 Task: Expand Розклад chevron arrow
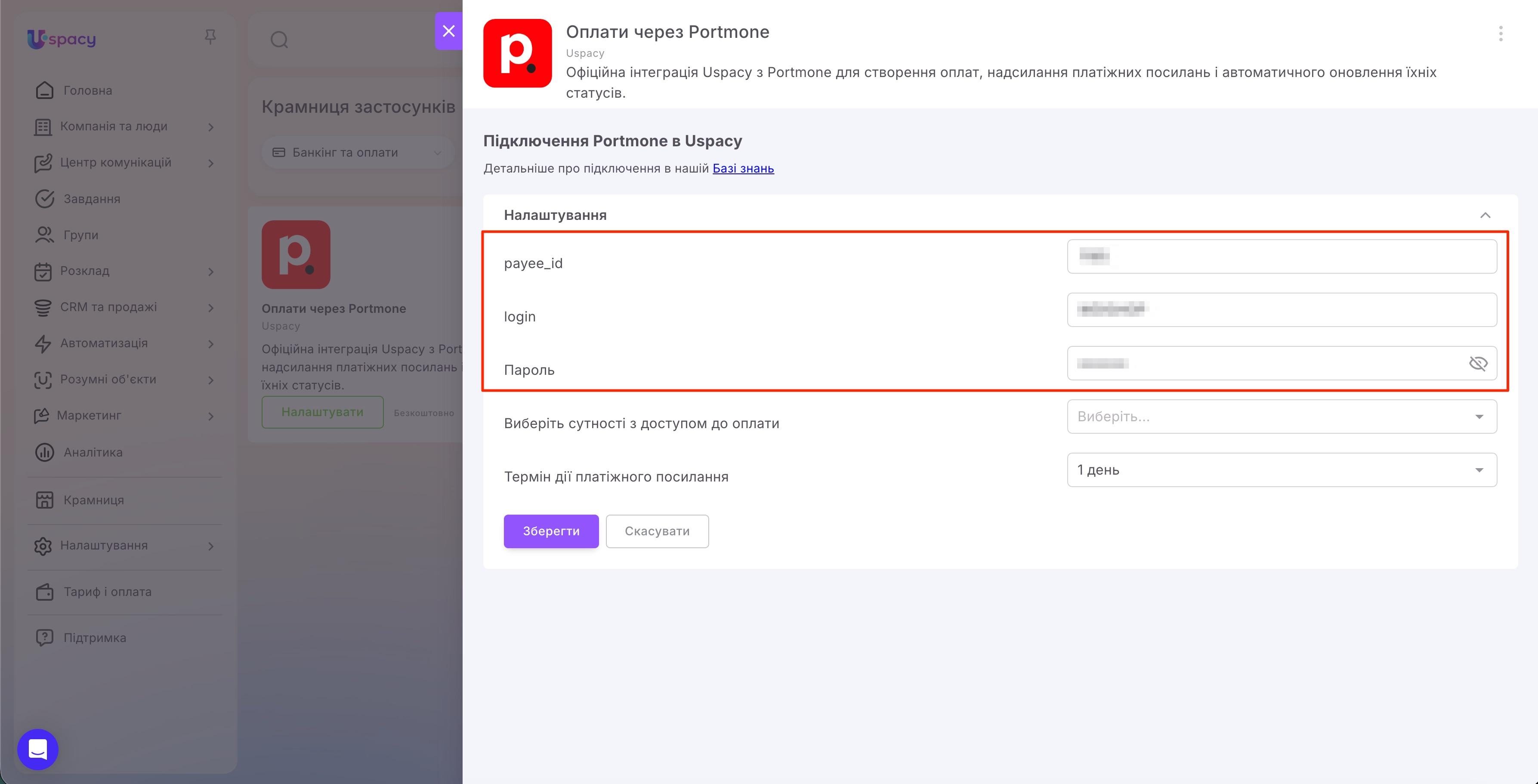[x=211, y=272]
